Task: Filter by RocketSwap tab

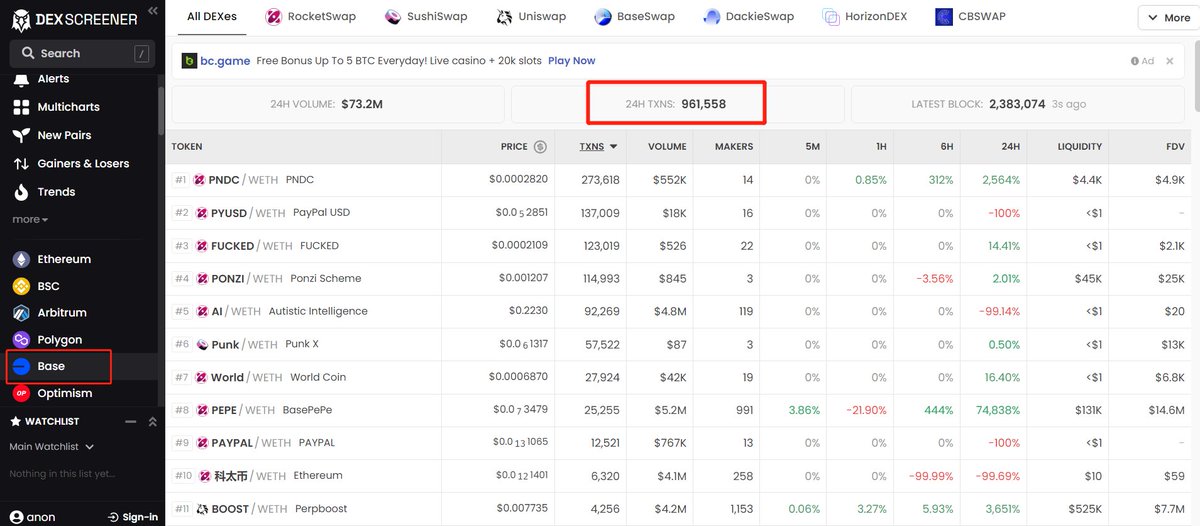Action: [309, 16]
